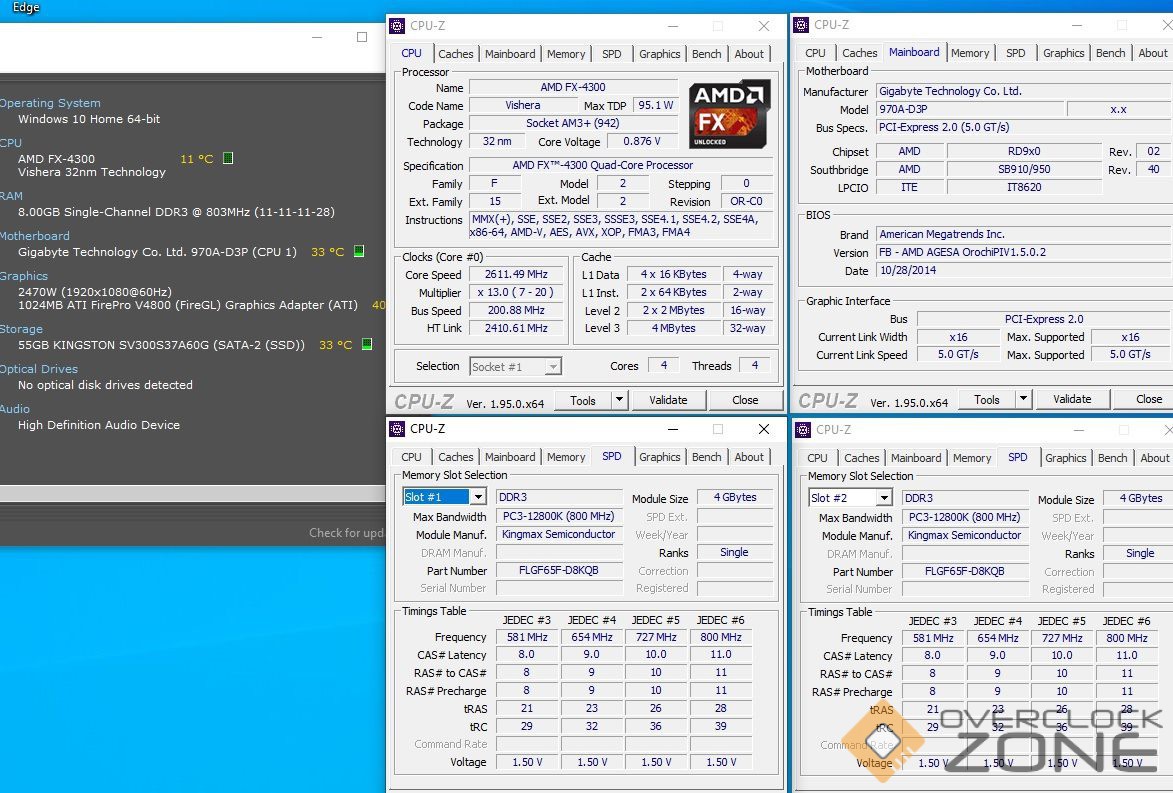Click PC3-12800K bandwidth field in Slot #2 window
This screenshot has height=793, width=1173.
965,517
